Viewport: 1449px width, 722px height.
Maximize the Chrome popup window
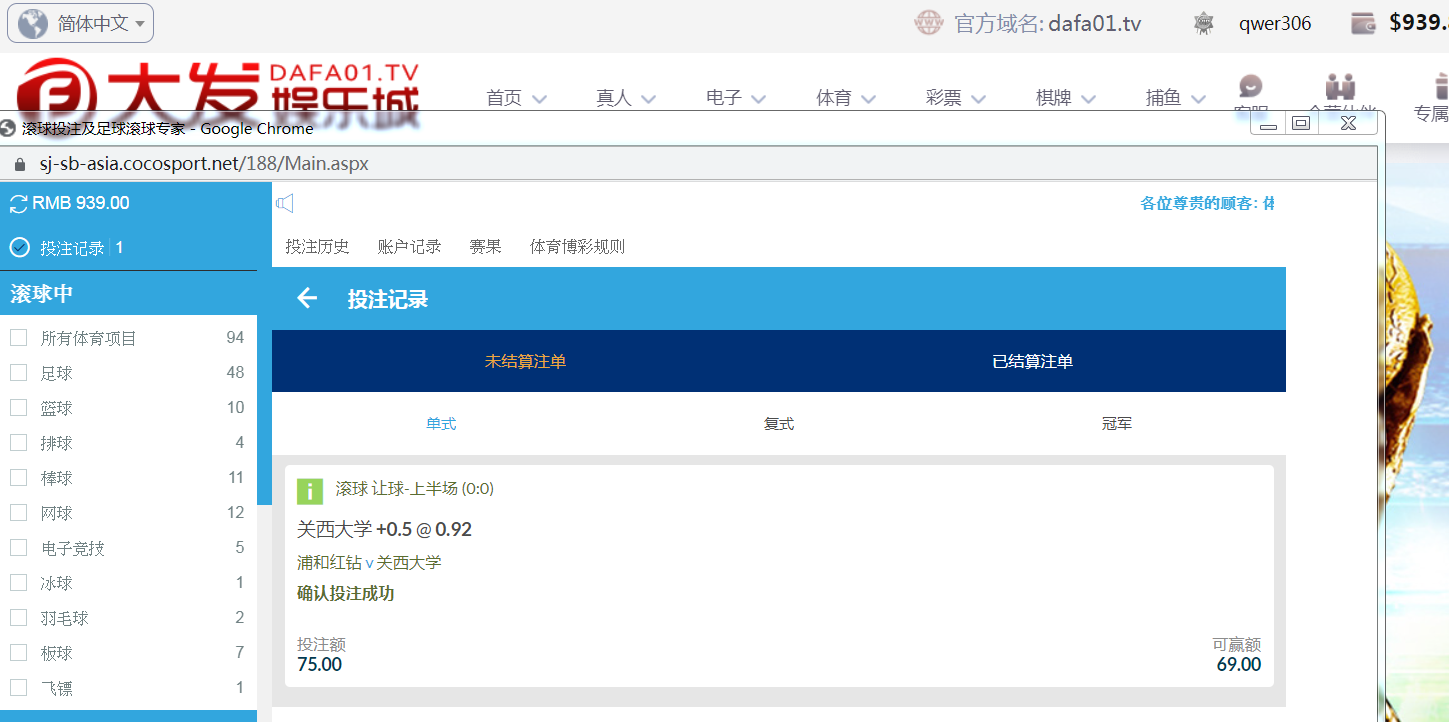pos(1301,123)
